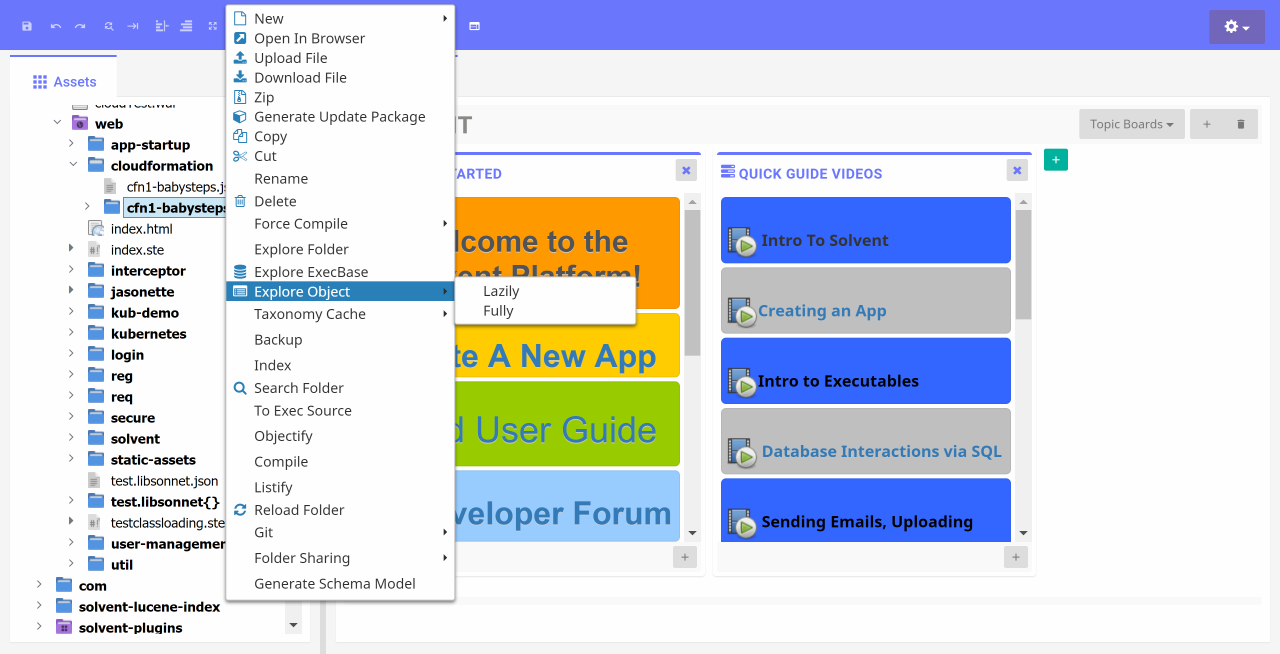Expand the kubernetes folder node
Viewport: 1280px width, 654px height.
click(72, 334)
